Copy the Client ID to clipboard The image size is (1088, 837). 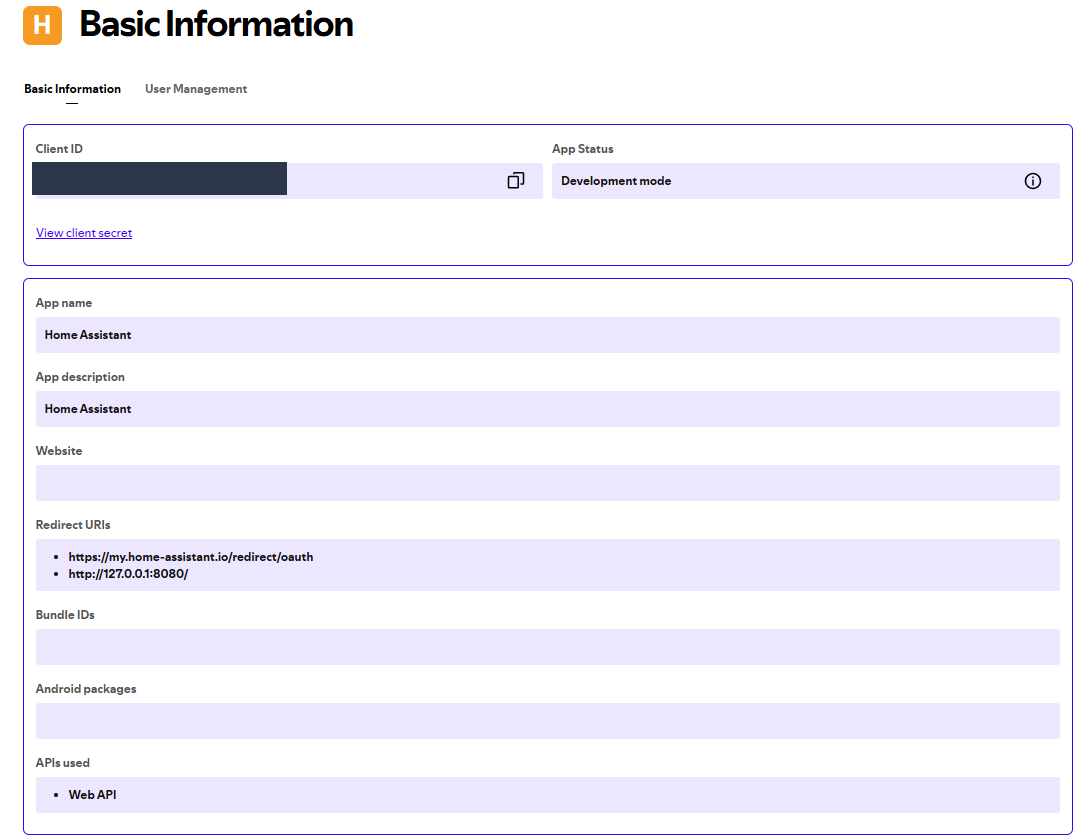point(516,181)
